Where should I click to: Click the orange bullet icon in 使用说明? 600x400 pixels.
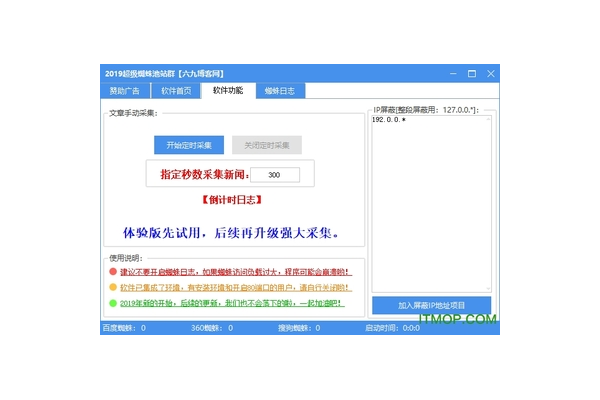[x=113, y=287]
